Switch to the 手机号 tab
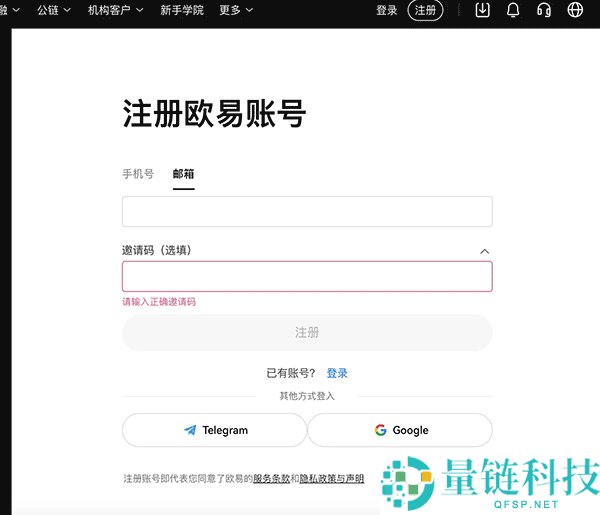Image resolution: width=600 pixels, height=515 pixels. [x=138, y=174]
